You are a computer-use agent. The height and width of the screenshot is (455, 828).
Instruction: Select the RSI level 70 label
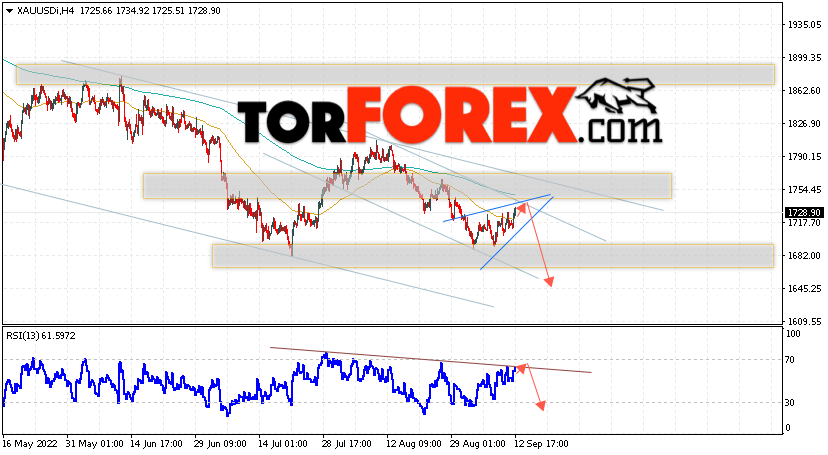pyautogui.click(x=790, y=360)
